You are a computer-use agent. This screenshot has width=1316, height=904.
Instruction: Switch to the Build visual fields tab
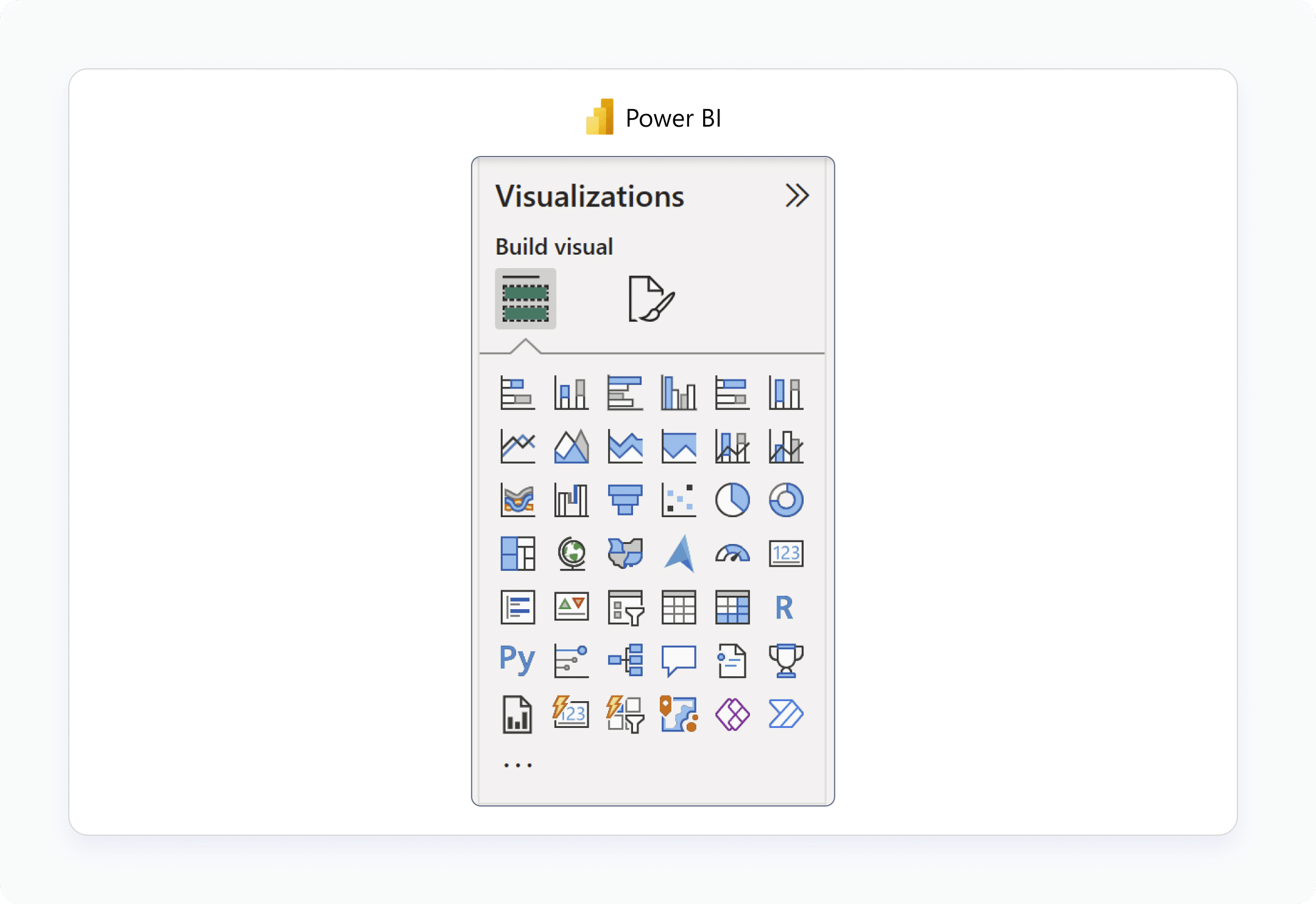click(x=525, y=299)
